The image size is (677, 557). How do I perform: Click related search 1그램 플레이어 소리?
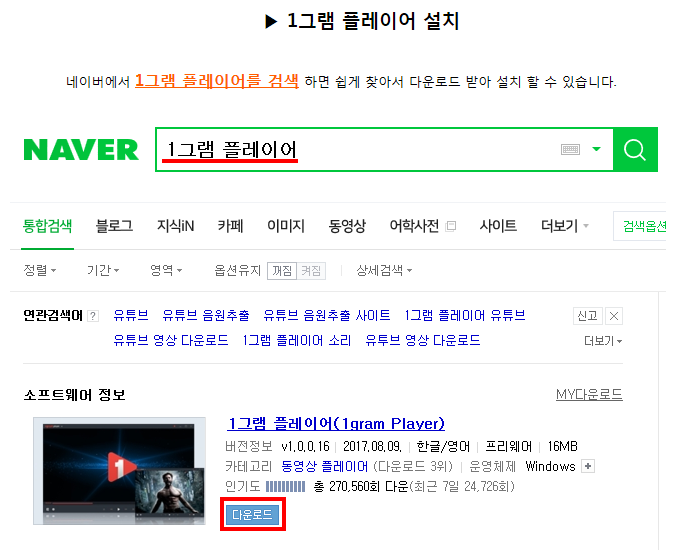(297, 340)
